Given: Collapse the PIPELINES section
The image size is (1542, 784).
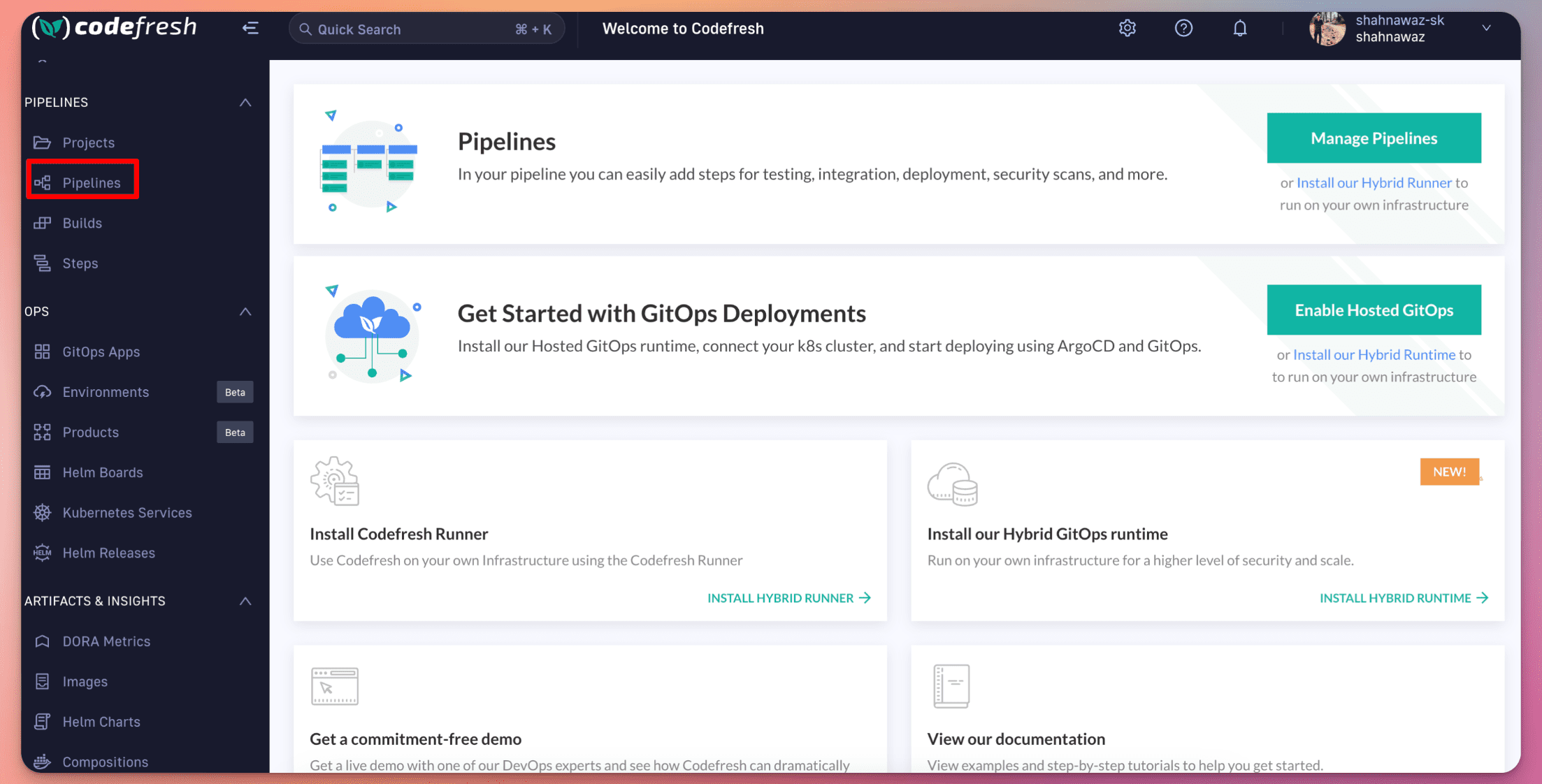Looking at the screenshot, I should (x=245, y=102).
